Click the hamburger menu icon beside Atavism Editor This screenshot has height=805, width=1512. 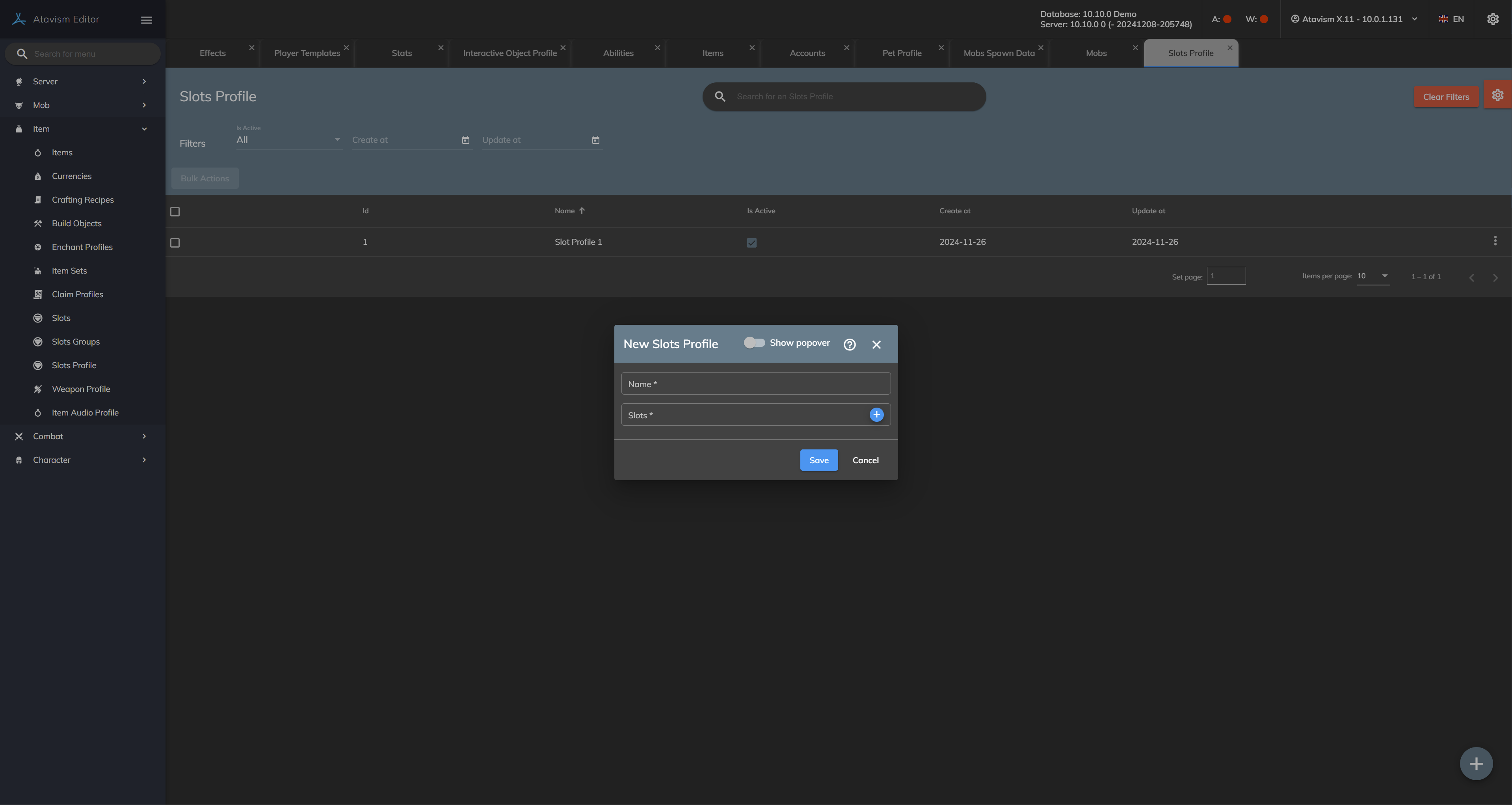coord(147,19)
